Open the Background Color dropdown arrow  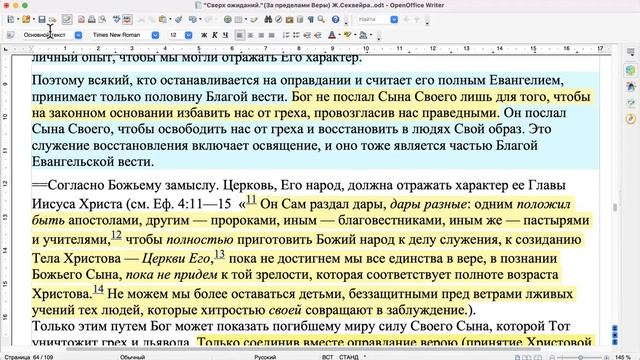[371, 35]
